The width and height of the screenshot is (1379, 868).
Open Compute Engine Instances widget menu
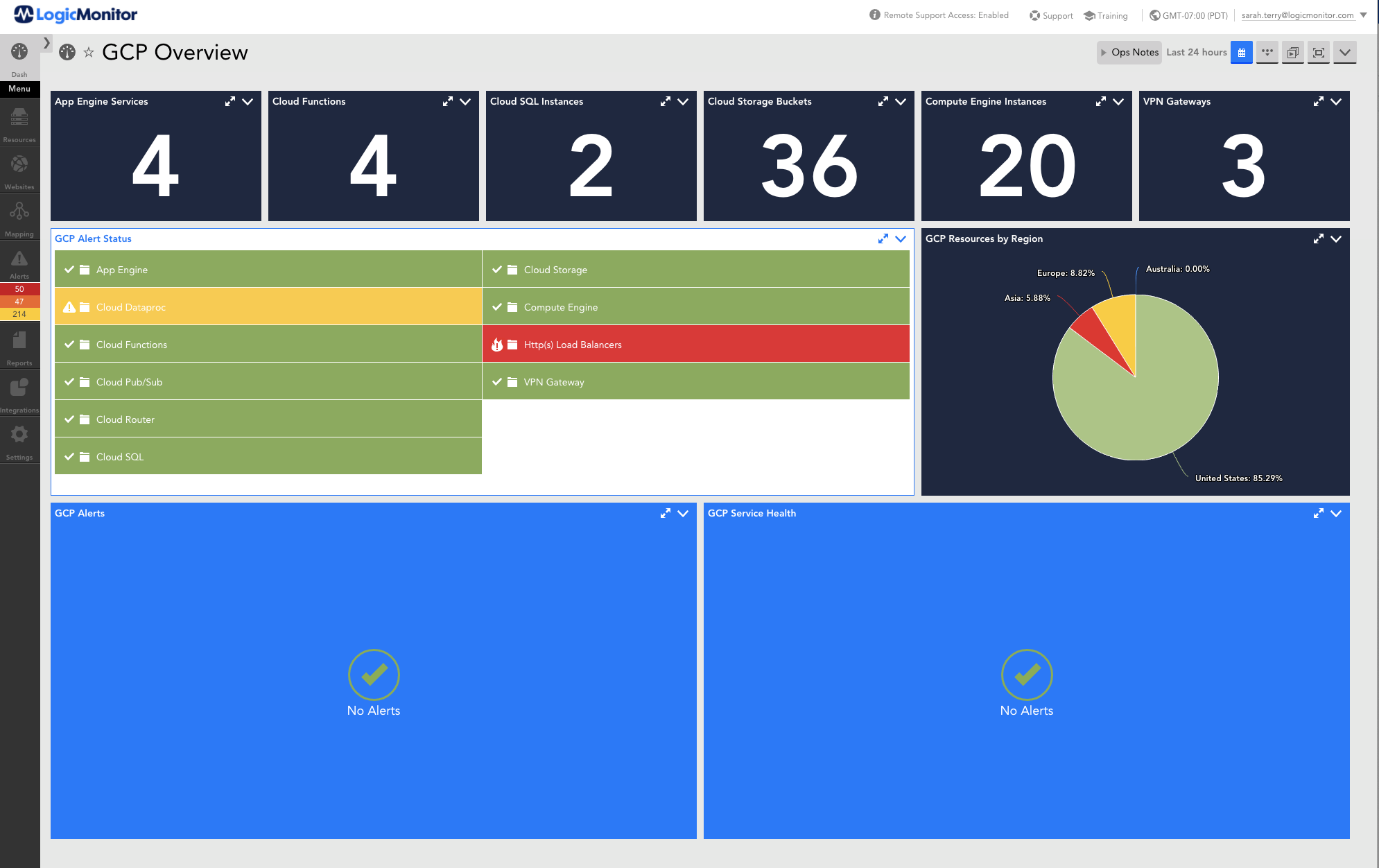point(1118,102)
